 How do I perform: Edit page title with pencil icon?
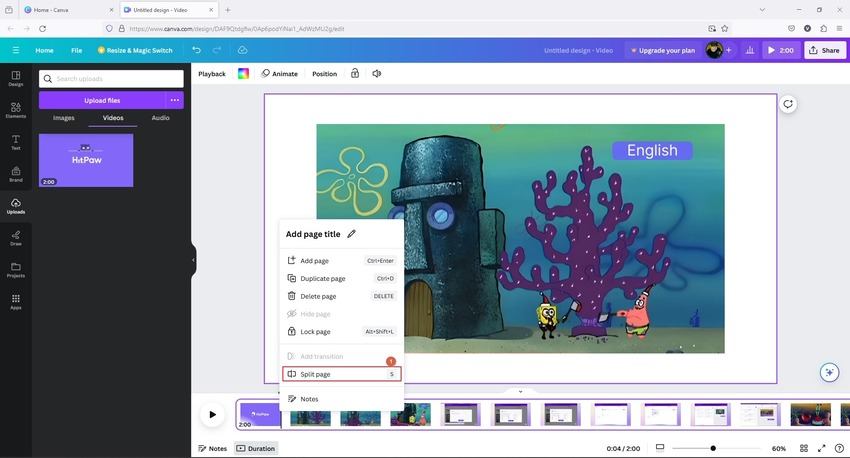point(351,234)
